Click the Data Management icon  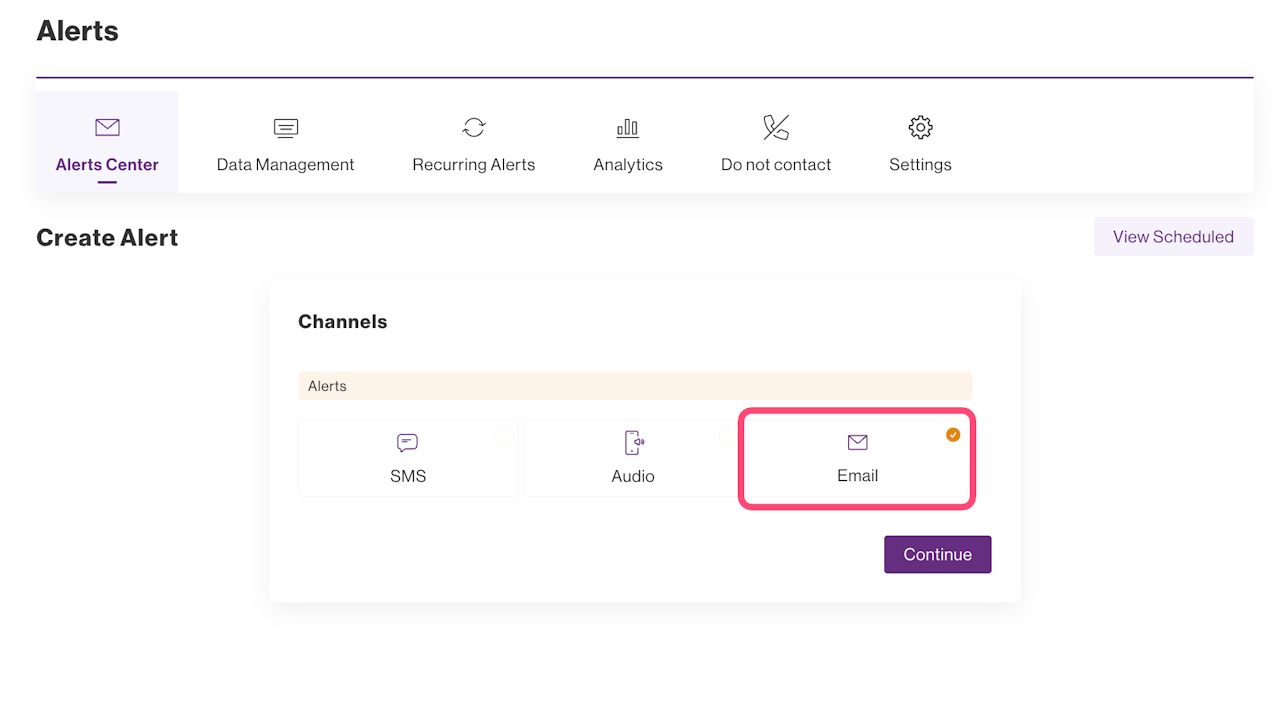(286, 127)
